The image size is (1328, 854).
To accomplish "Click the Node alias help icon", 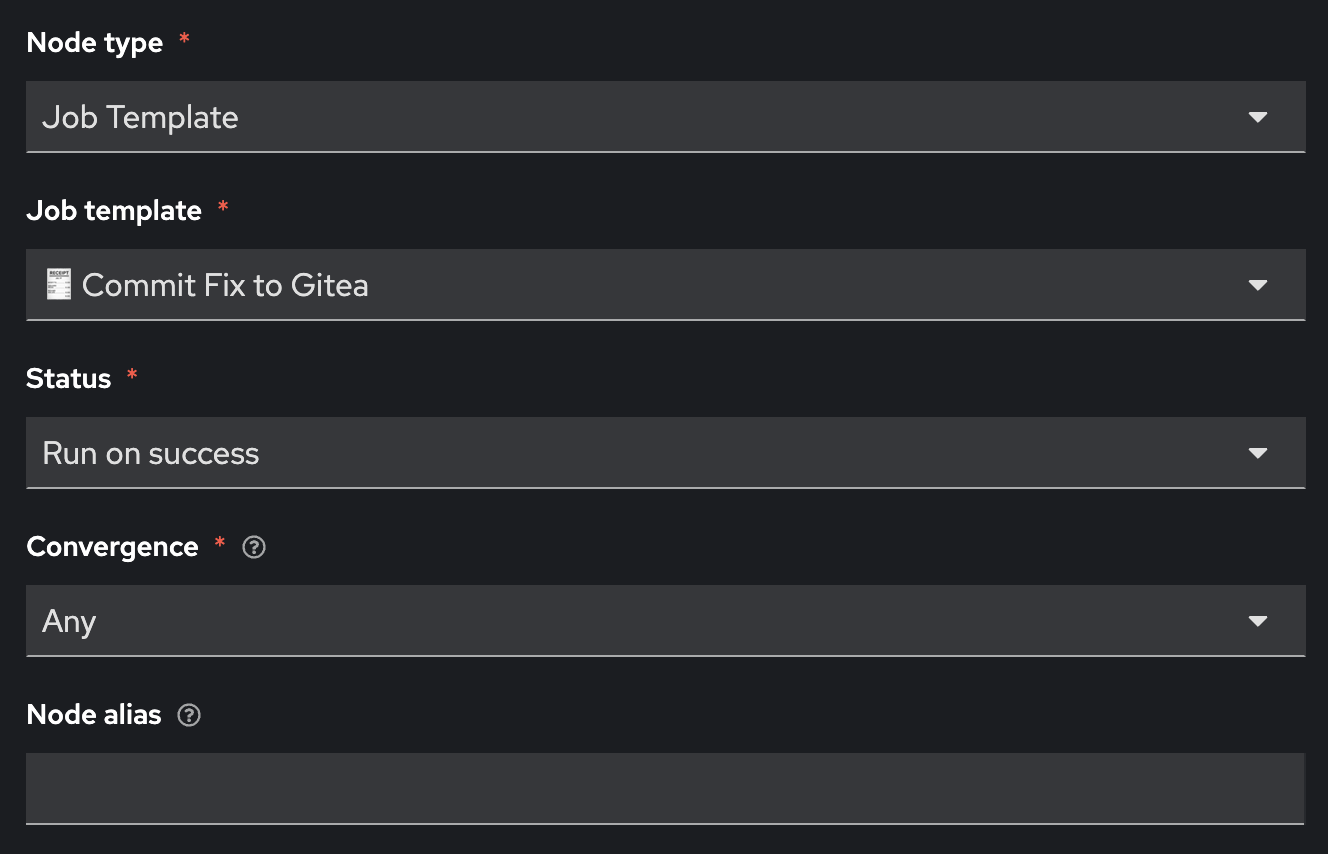I will click(x=189, y=715).
